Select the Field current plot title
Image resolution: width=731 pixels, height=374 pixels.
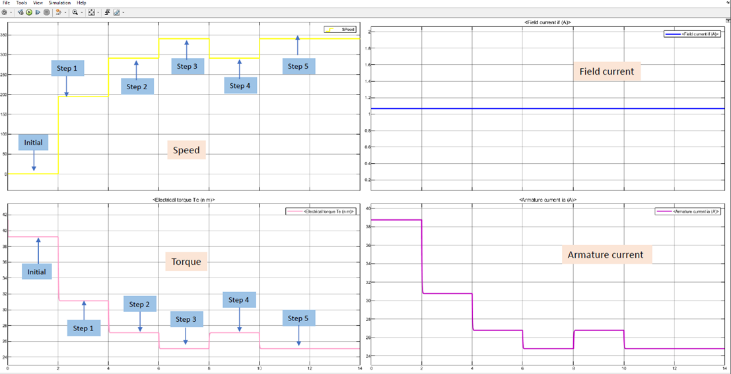[x=547, y=22]
